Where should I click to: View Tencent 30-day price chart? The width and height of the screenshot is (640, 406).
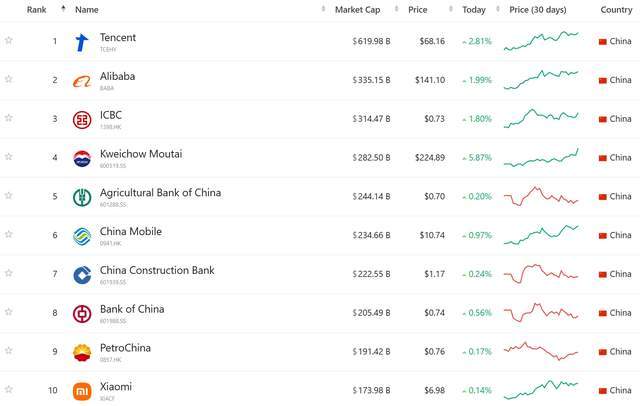click(541, 41)
